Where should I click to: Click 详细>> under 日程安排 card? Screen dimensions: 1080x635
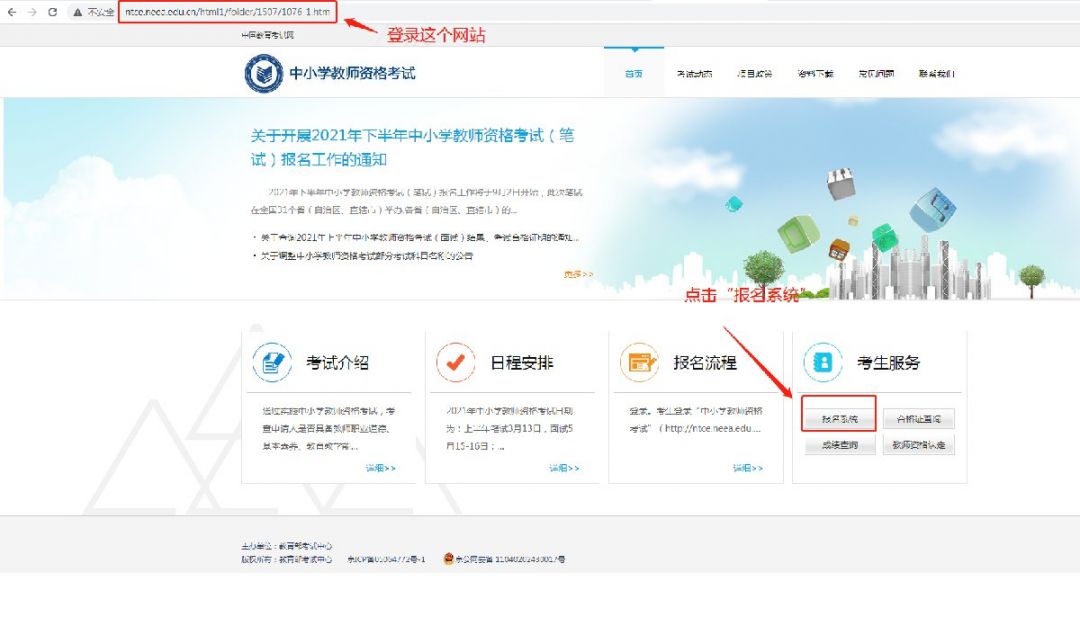pos(564,468)
